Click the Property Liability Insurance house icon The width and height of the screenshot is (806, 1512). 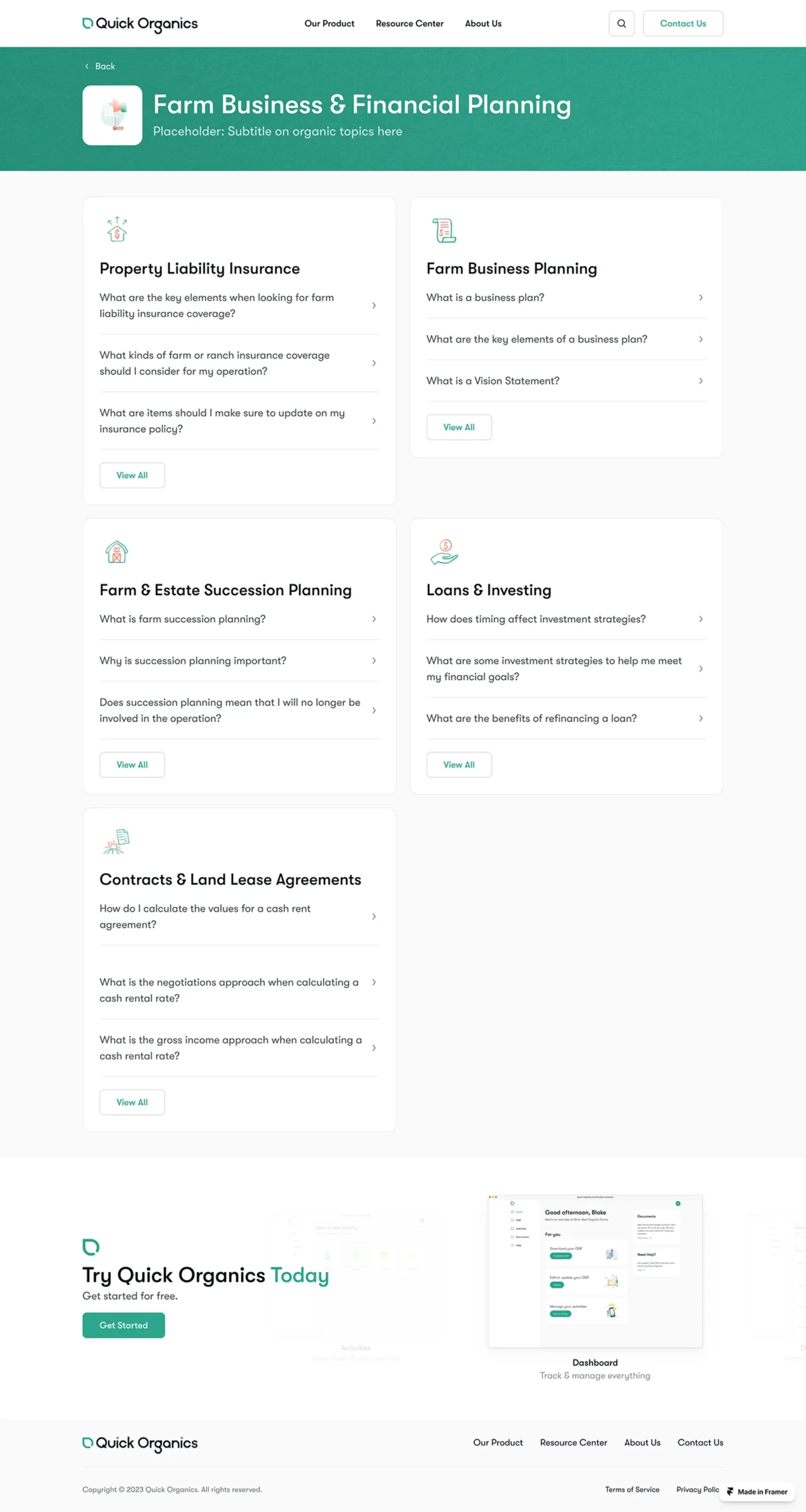(x=117, y=230)
